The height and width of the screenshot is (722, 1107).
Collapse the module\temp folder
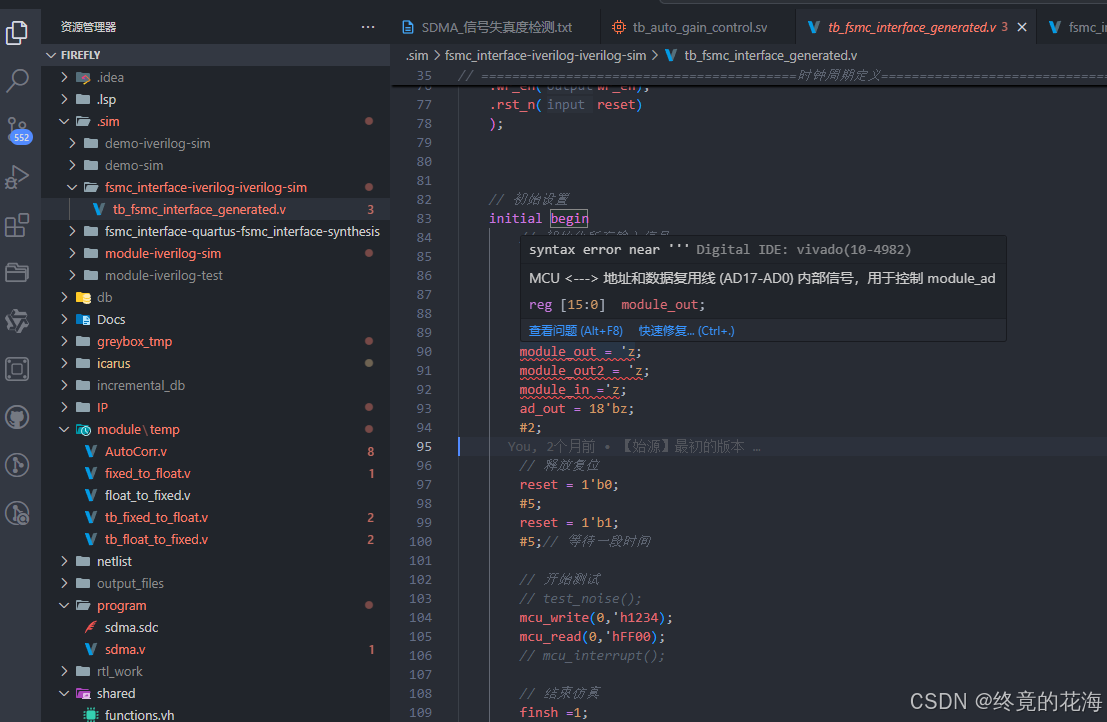point(64,429)
